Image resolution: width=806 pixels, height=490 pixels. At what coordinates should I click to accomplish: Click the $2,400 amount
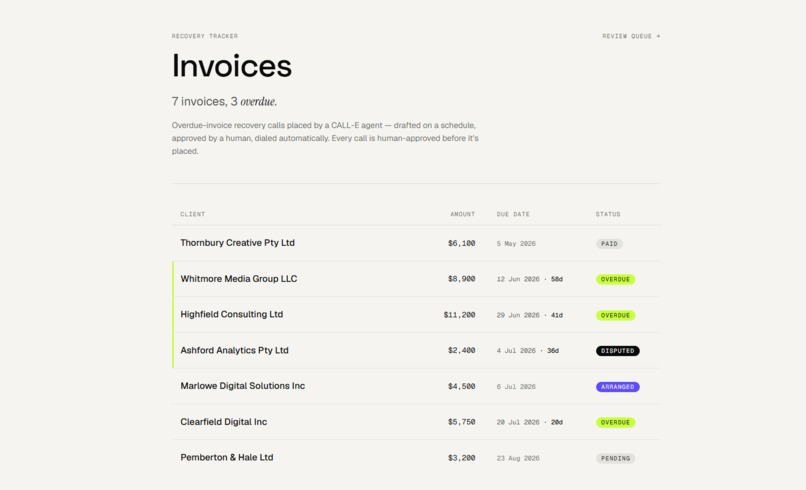coord(462,350)
